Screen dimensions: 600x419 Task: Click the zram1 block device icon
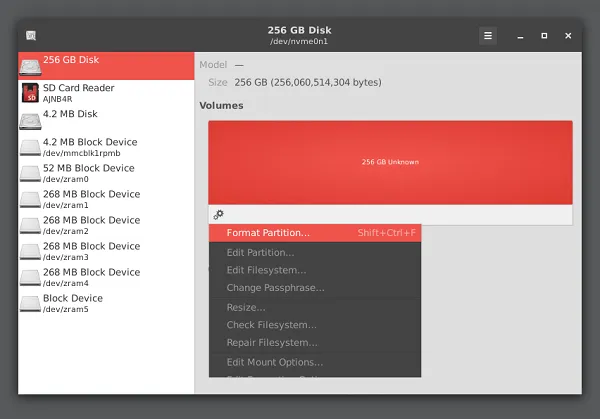31,199
